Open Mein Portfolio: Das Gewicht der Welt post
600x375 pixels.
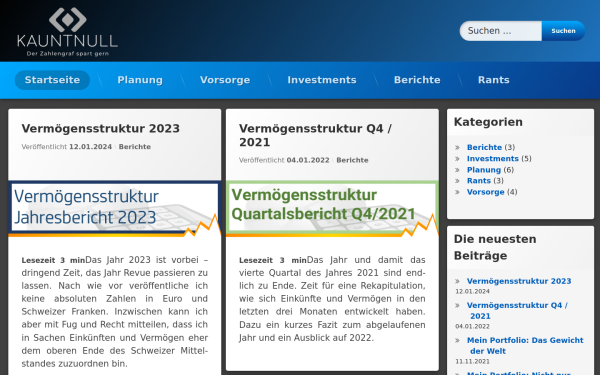click(x=525, y=346)
